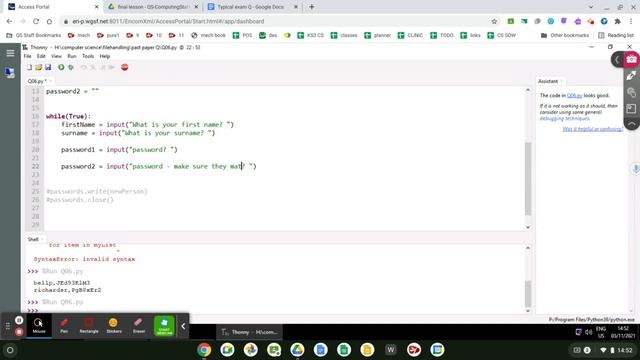Open the Edit menu in Thonny

pos(41,56)
